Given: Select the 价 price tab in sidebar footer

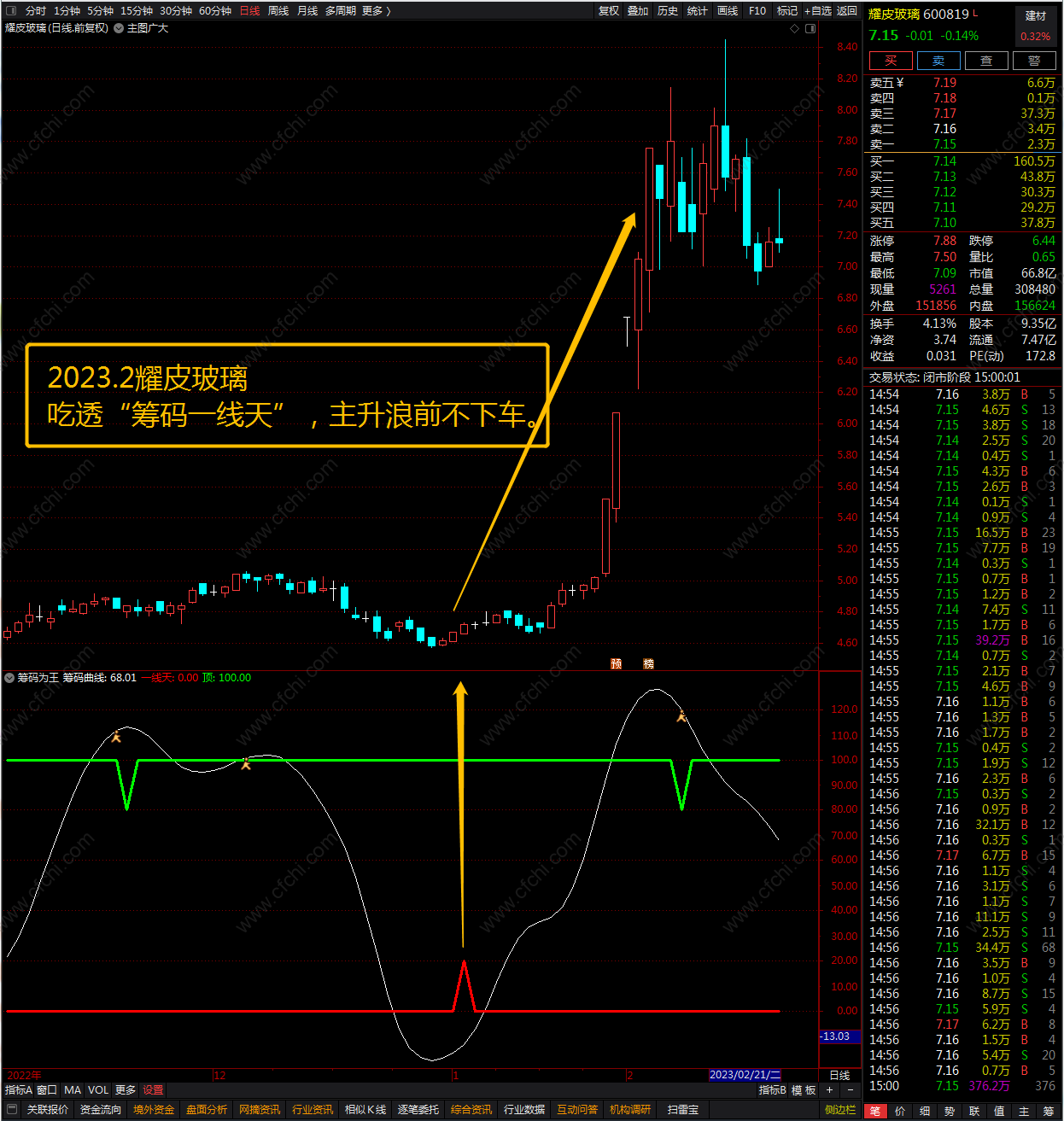Looking at the screenshot, I should pos(900,1111).
